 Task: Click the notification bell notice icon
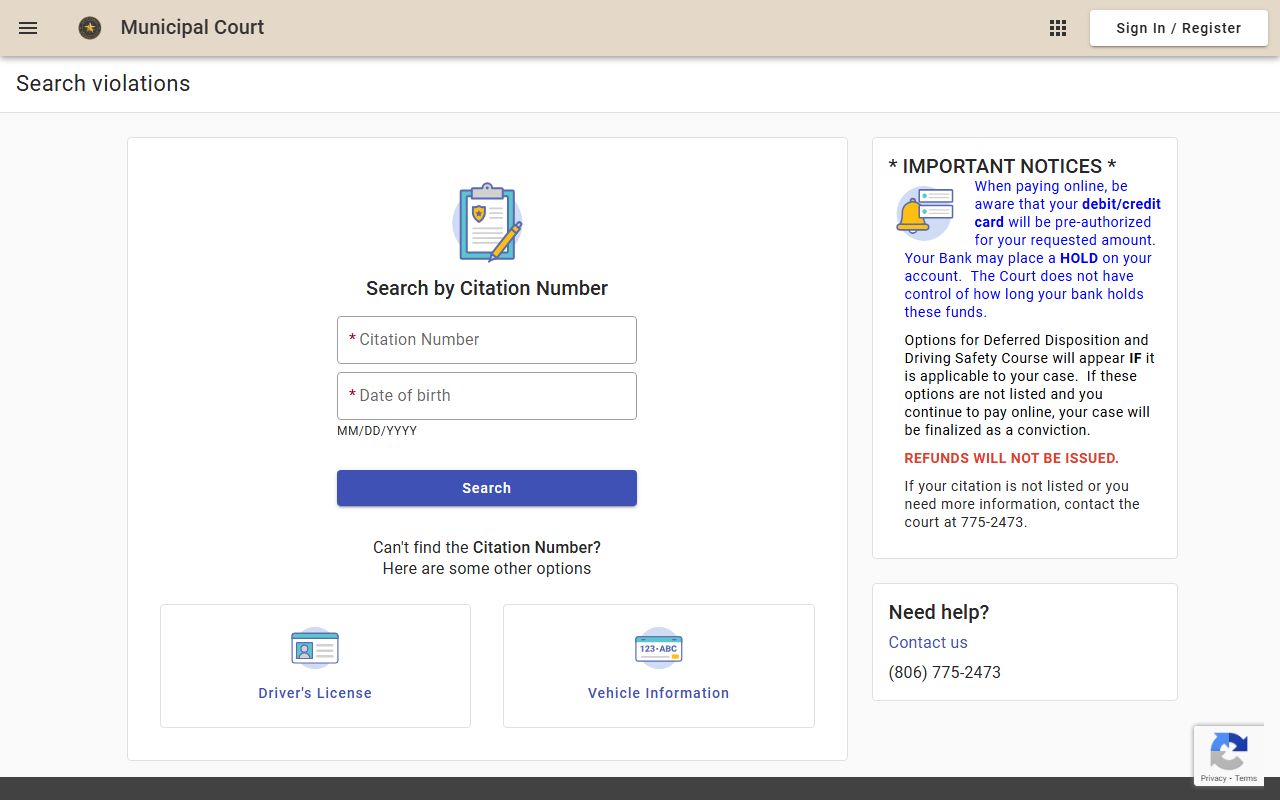(924, 213)
